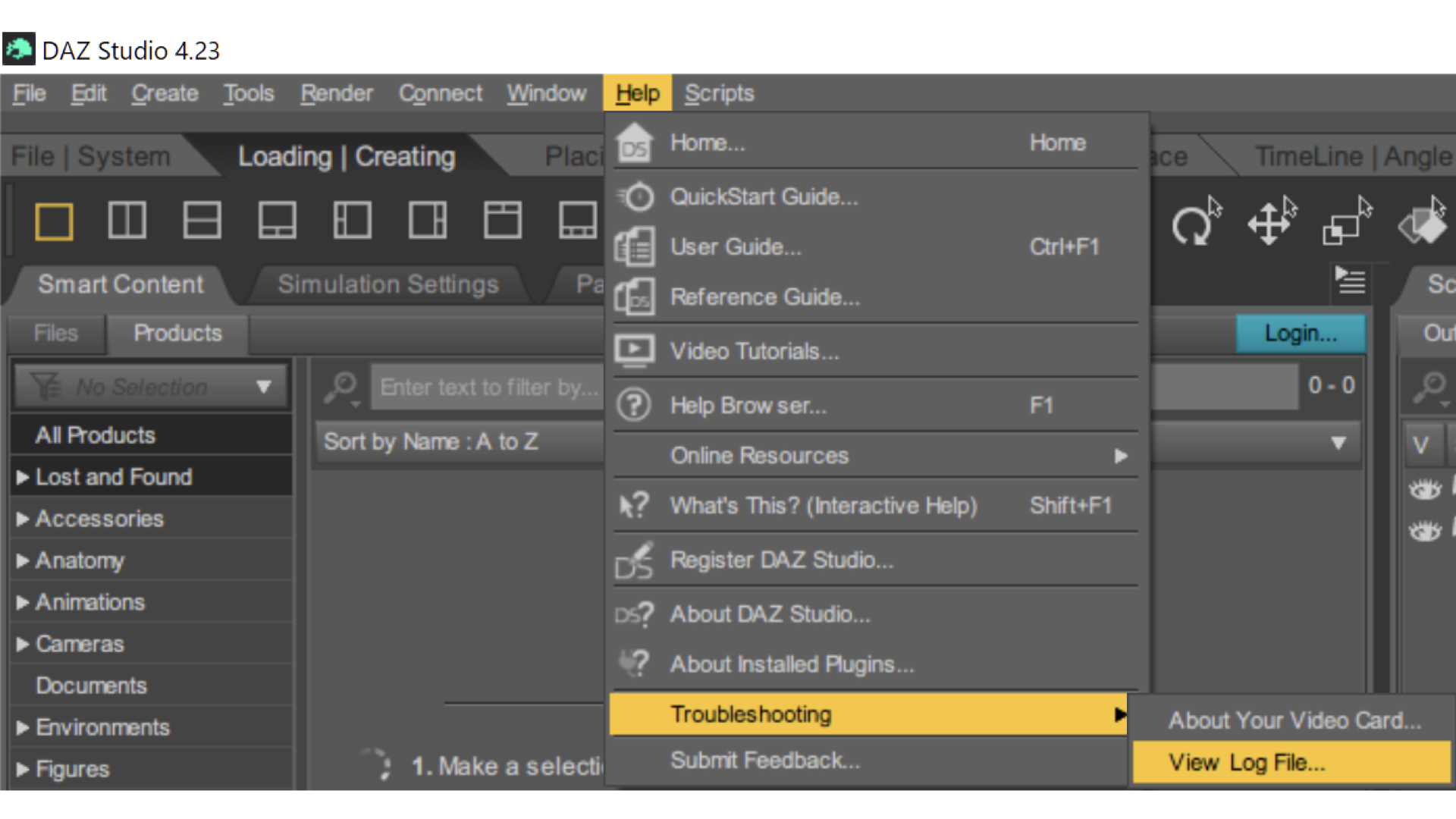This screenshot has height=819, width=1456.
Task: Choose Submit Feedback menu entry
Action: pos(869,761)
